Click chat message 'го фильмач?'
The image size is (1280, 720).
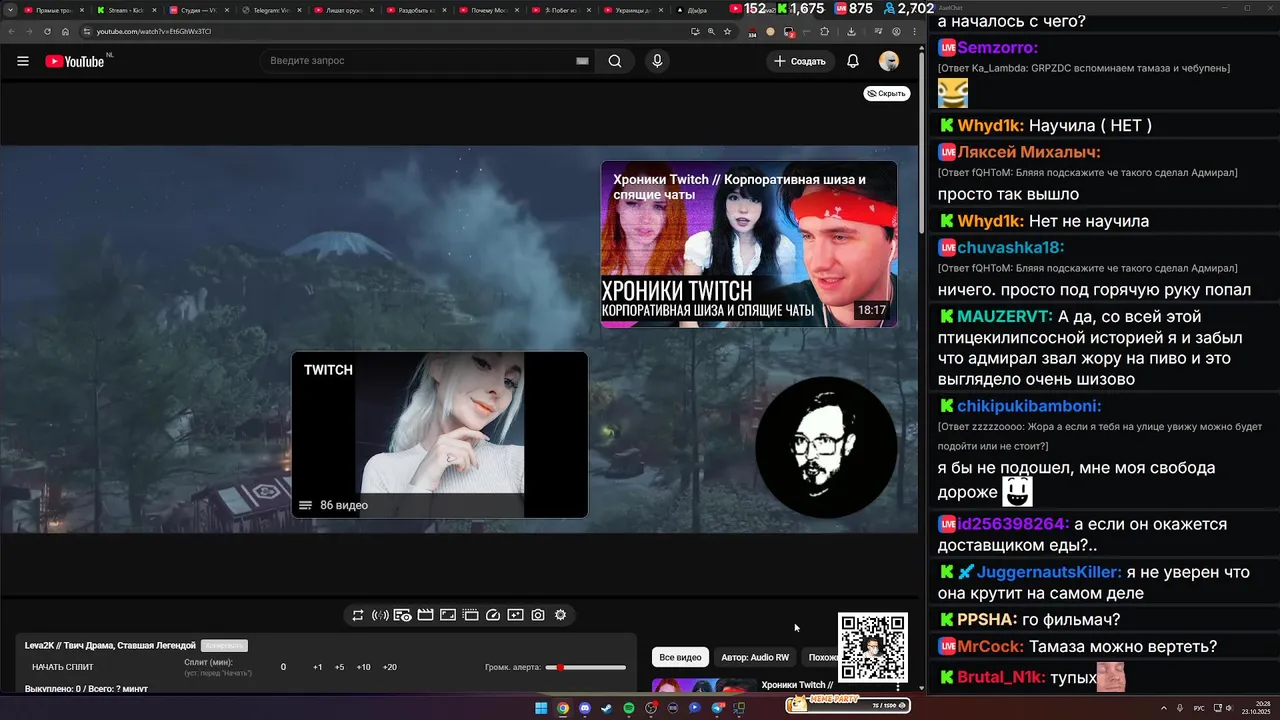1071,620
